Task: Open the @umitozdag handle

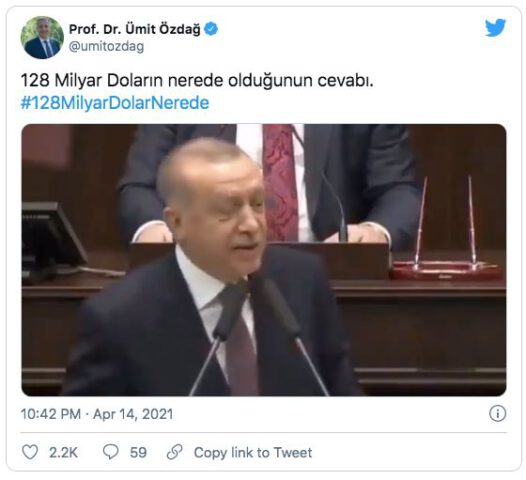Action: click(x=106, y=46)
